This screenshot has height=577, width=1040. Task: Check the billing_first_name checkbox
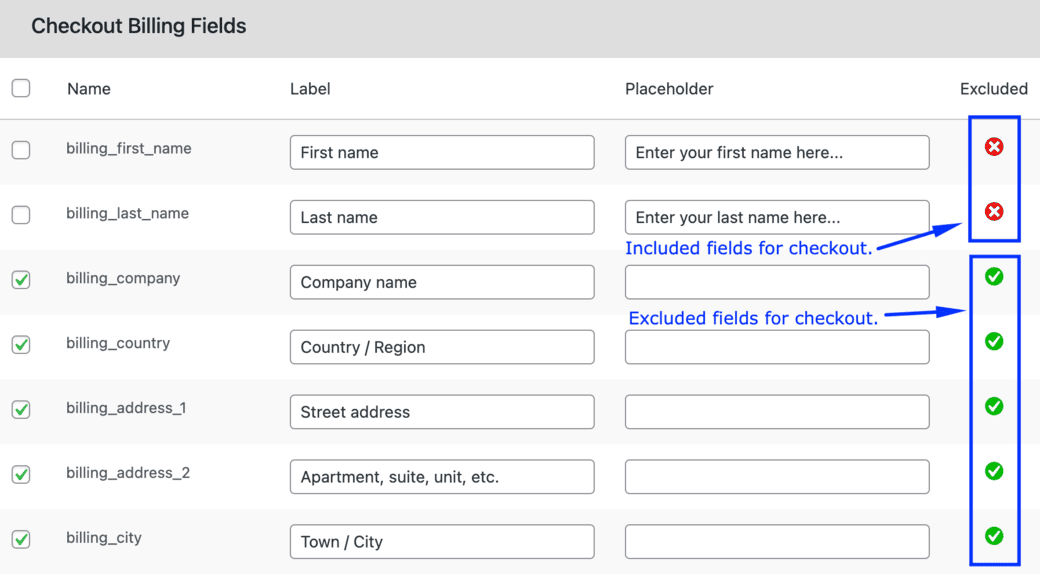[21, 150]
